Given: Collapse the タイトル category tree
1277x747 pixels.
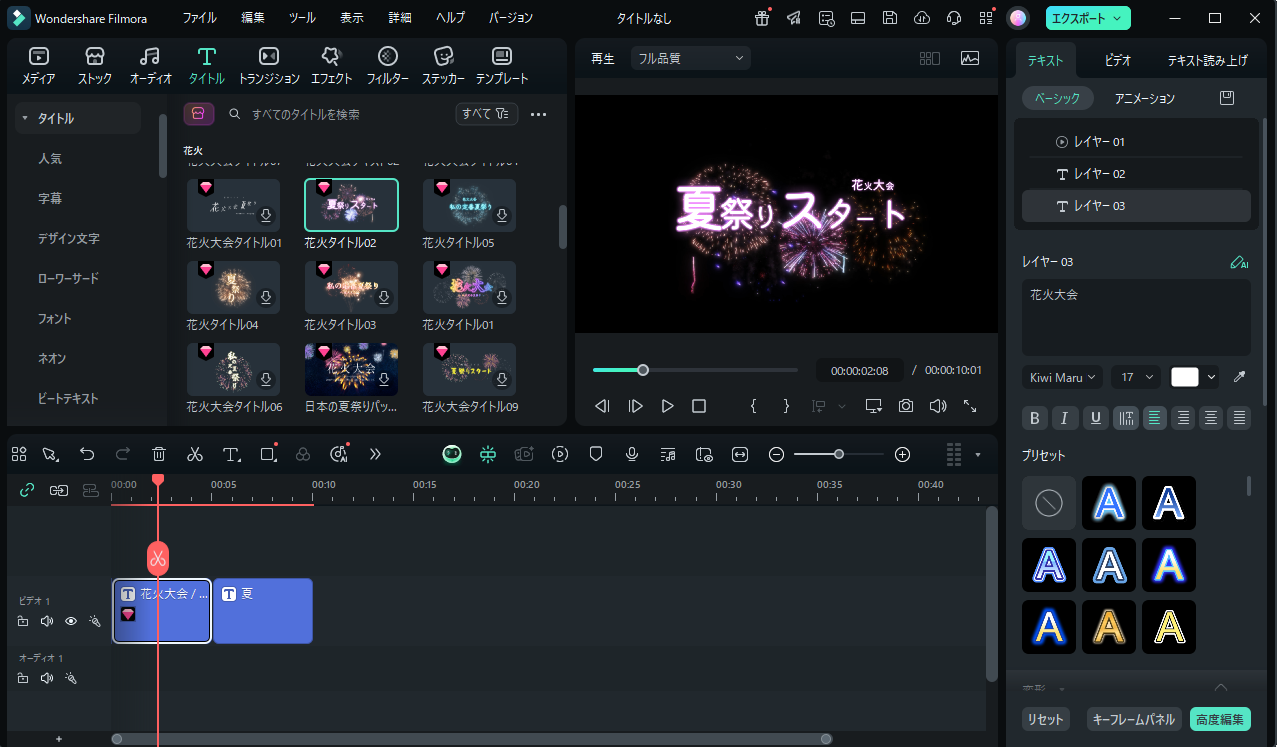Looking at the screenshot, I should [x=24, y=118].
